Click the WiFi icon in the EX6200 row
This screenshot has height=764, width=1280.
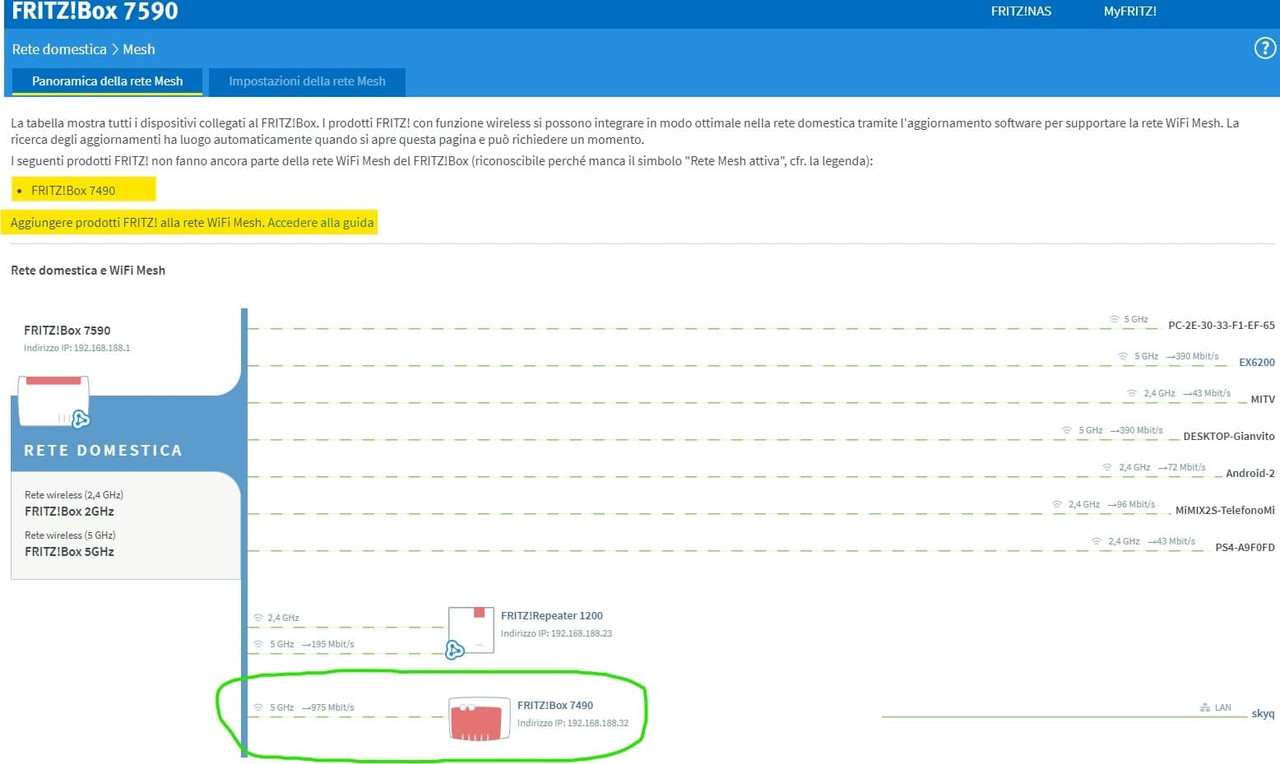tap(1123, 356)
